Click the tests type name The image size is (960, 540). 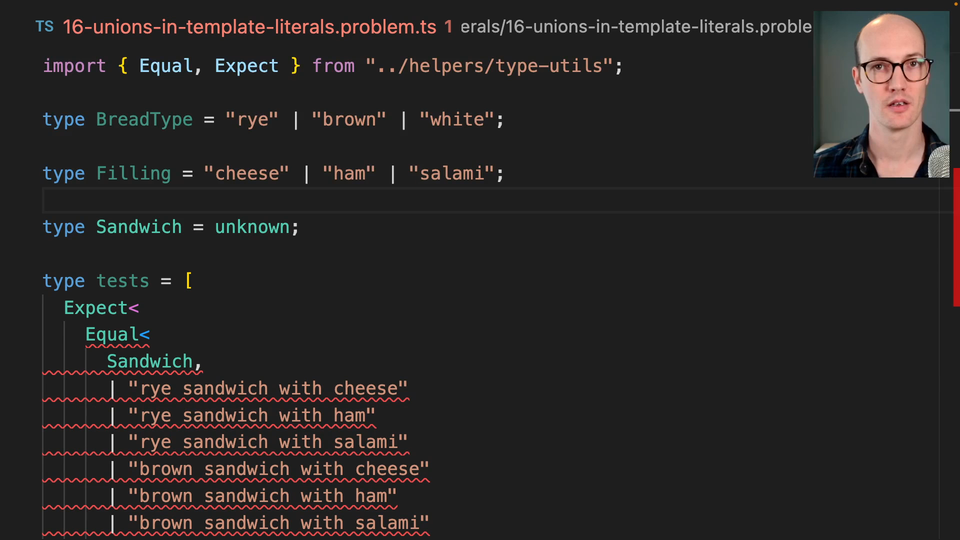click(122, 281)
